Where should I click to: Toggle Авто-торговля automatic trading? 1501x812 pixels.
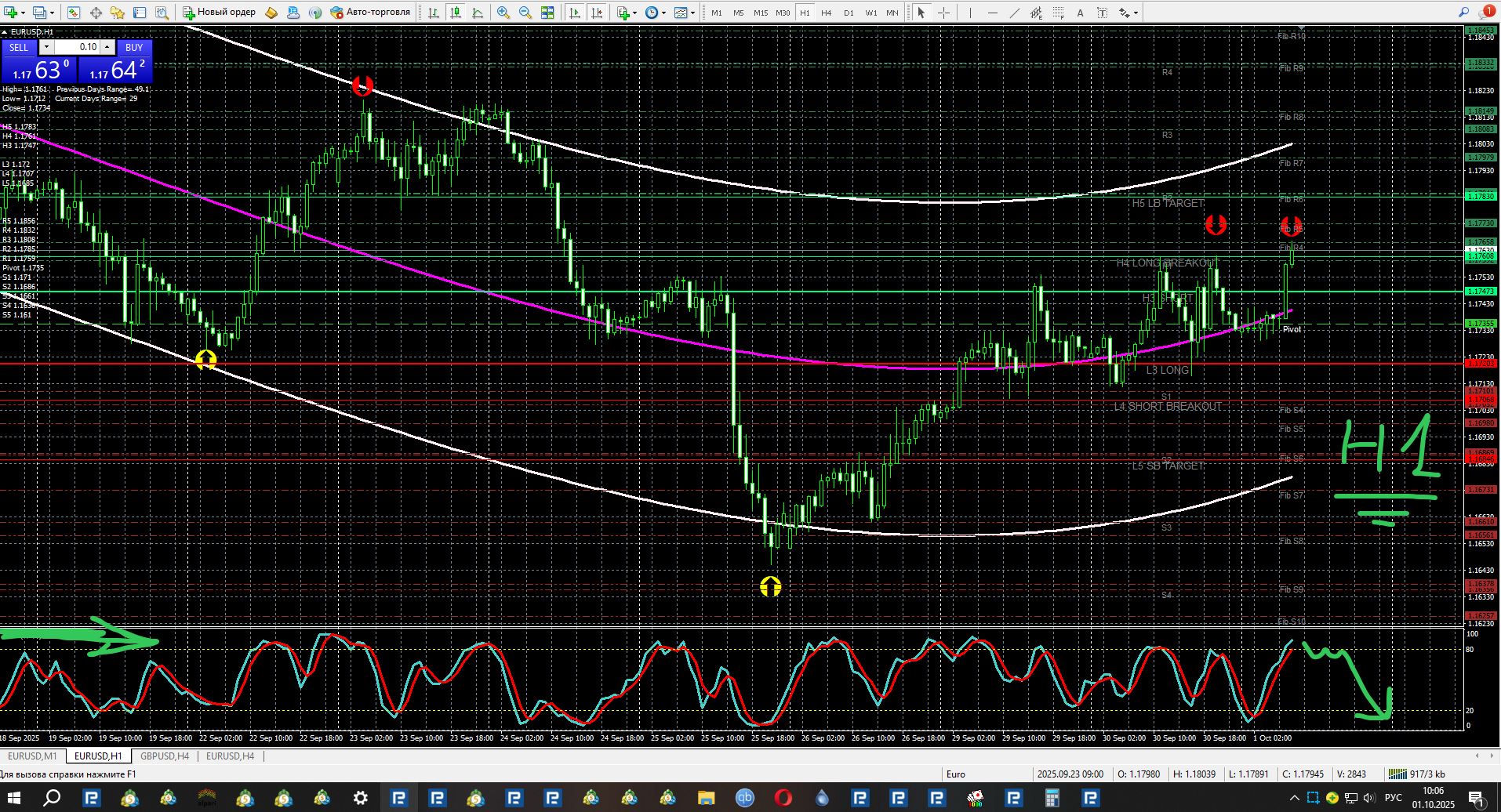[x=370, y=13]
